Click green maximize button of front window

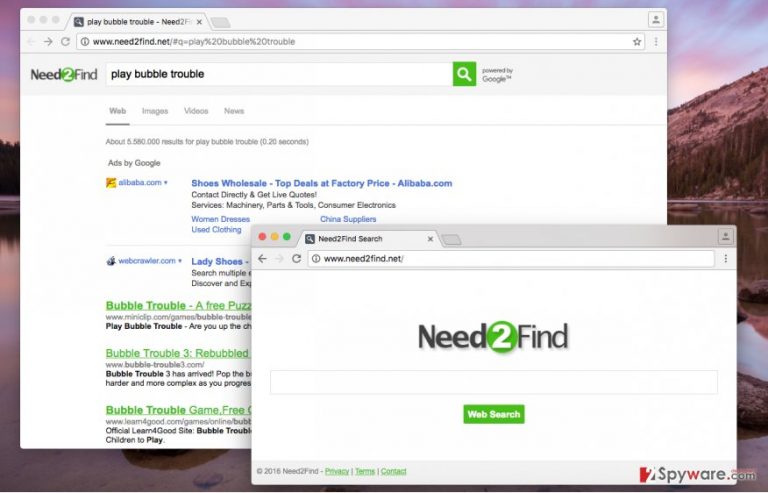(287, 237)
